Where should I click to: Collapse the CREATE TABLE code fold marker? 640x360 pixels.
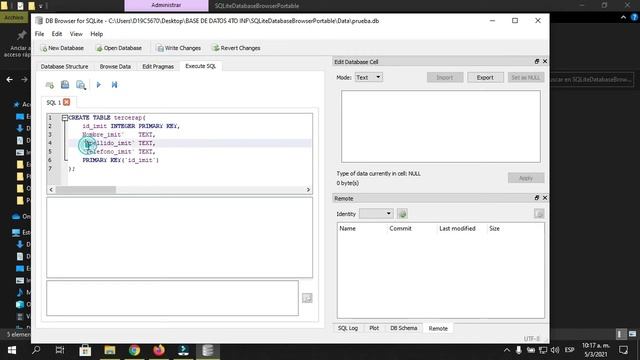[64, 118]
